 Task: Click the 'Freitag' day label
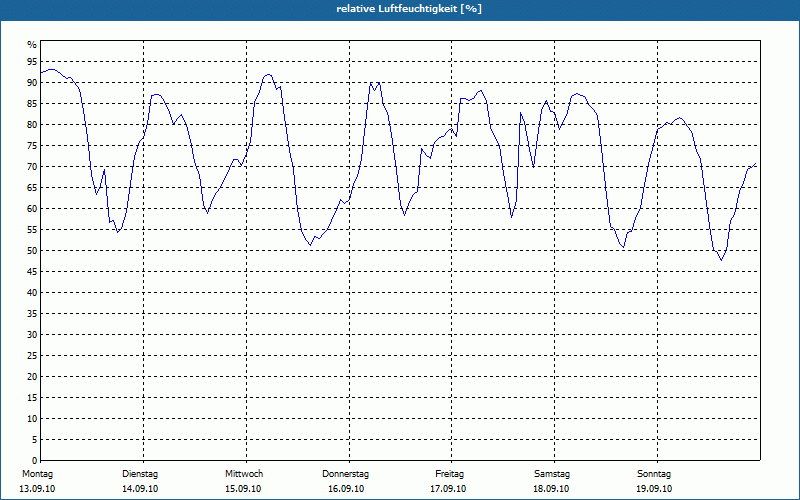coord(449,474)
